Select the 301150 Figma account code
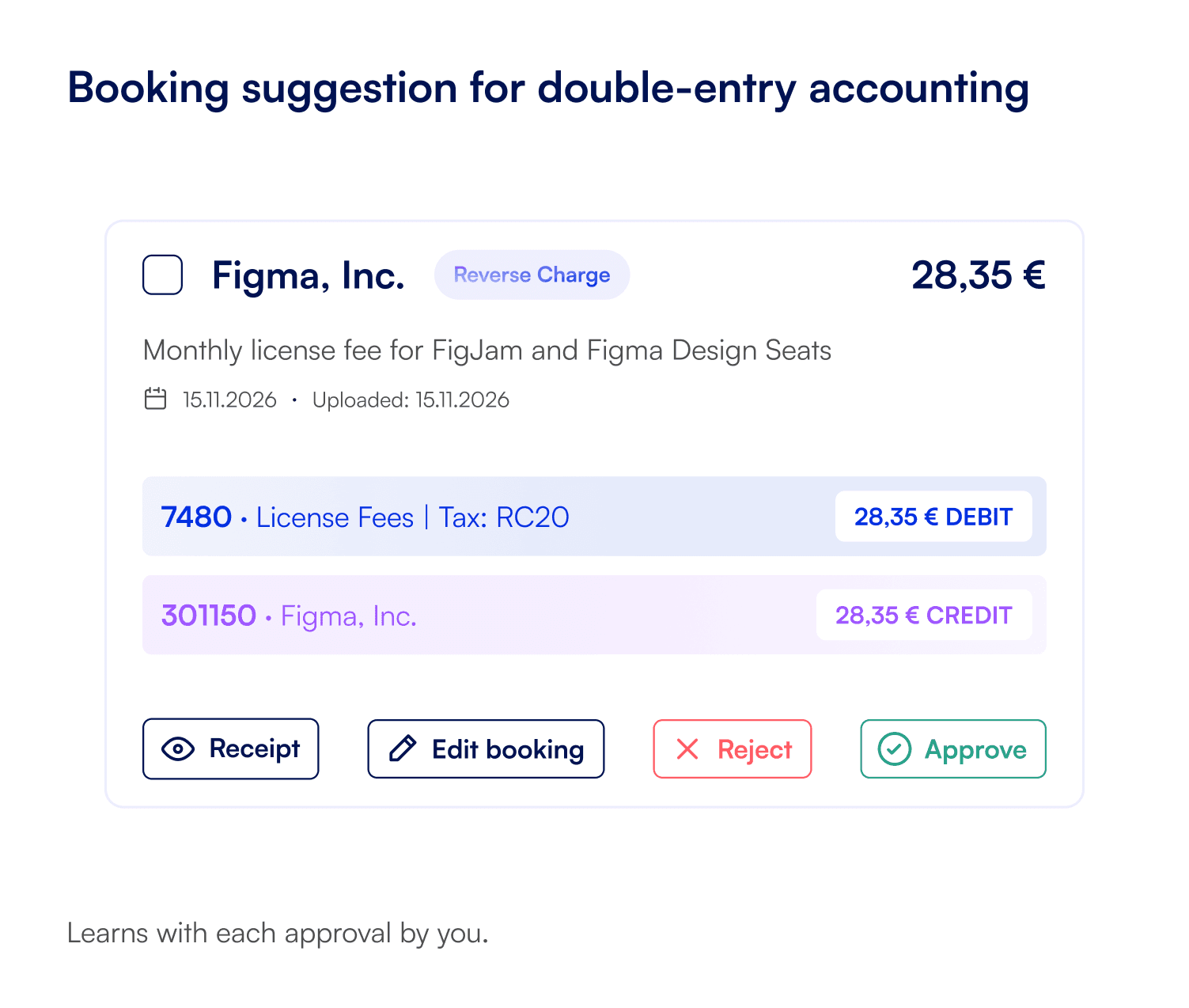This screenshot has width=1189, height=1008. [x=209, y=616]
